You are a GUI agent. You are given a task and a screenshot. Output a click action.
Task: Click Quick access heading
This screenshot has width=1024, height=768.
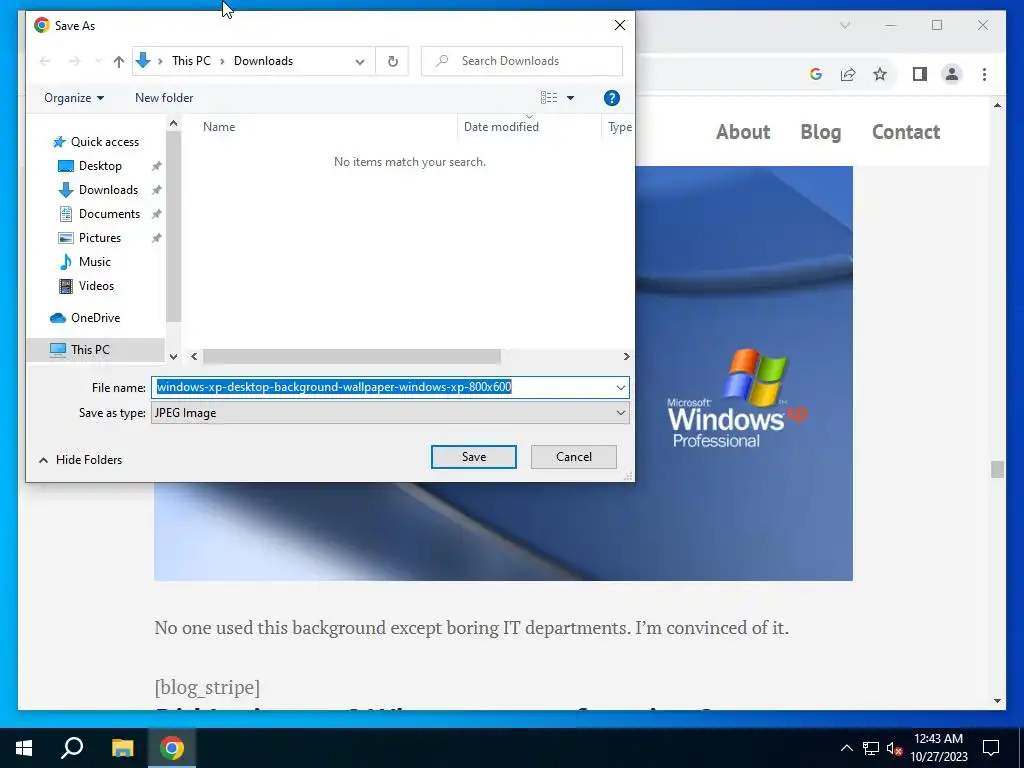pyautogui.click(x=104, y=142)
